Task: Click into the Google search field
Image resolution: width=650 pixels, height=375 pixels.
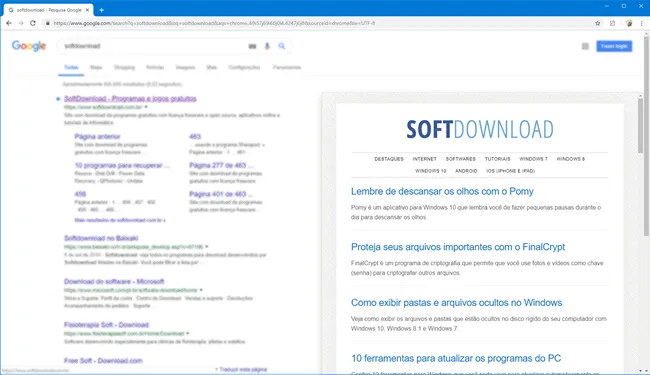Action: (153, 46)
